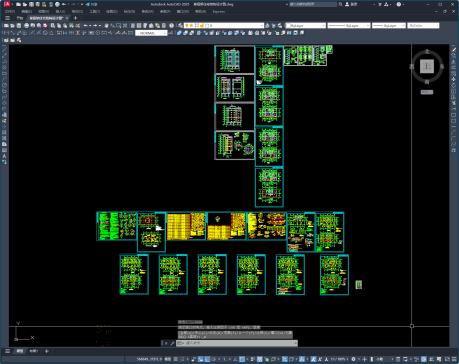
Task: Select the Hatch tool
Action: (x=4, y=132)
